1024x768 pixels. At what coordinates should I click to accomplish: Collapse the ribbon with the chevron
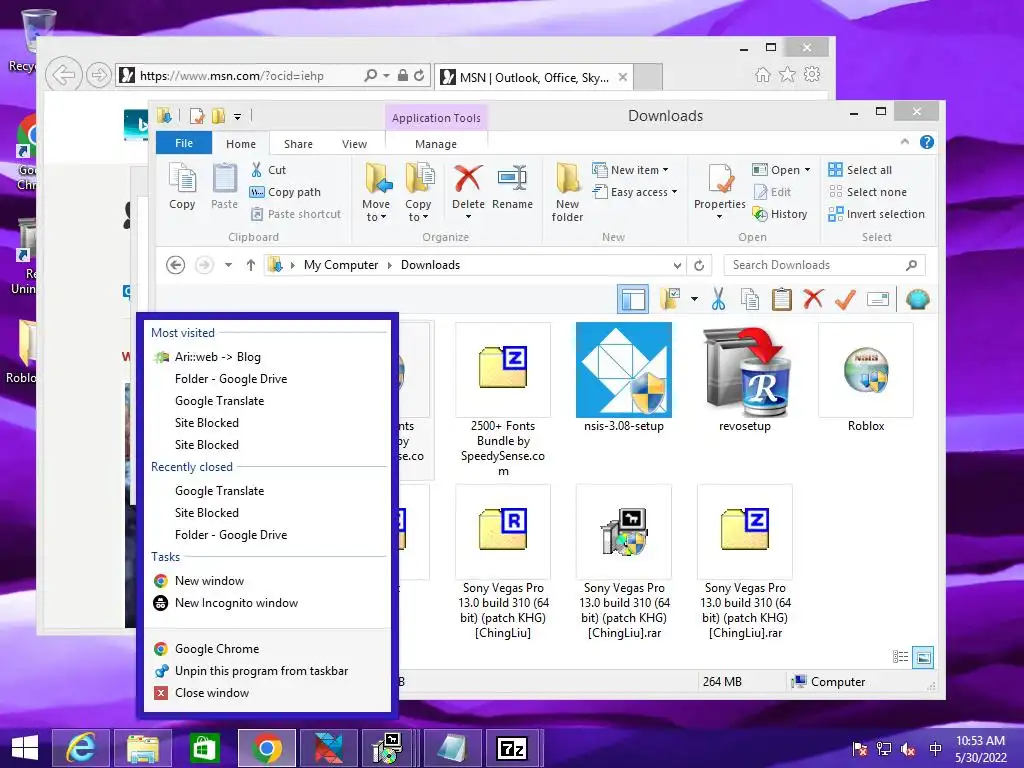(904, 142)
